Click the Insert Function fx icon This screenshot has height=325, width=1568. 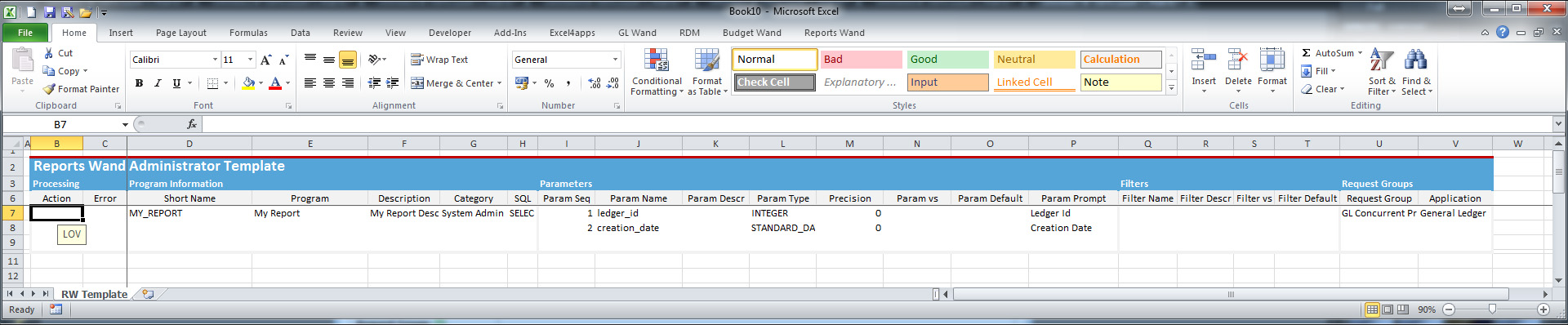tap(192, 124)
